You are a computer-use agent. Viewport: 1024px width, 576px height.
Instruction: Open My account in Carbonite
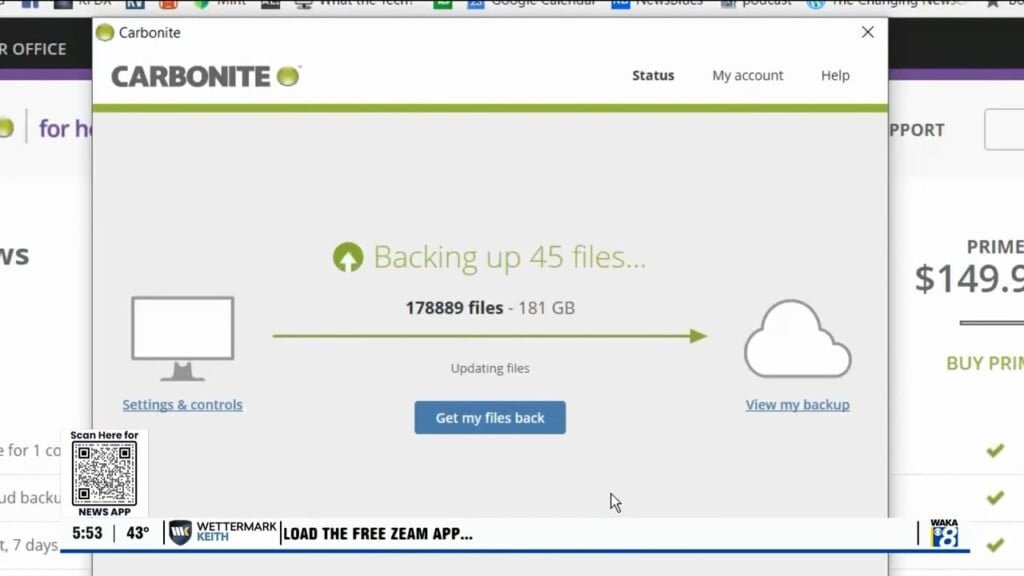coord(747,75)
